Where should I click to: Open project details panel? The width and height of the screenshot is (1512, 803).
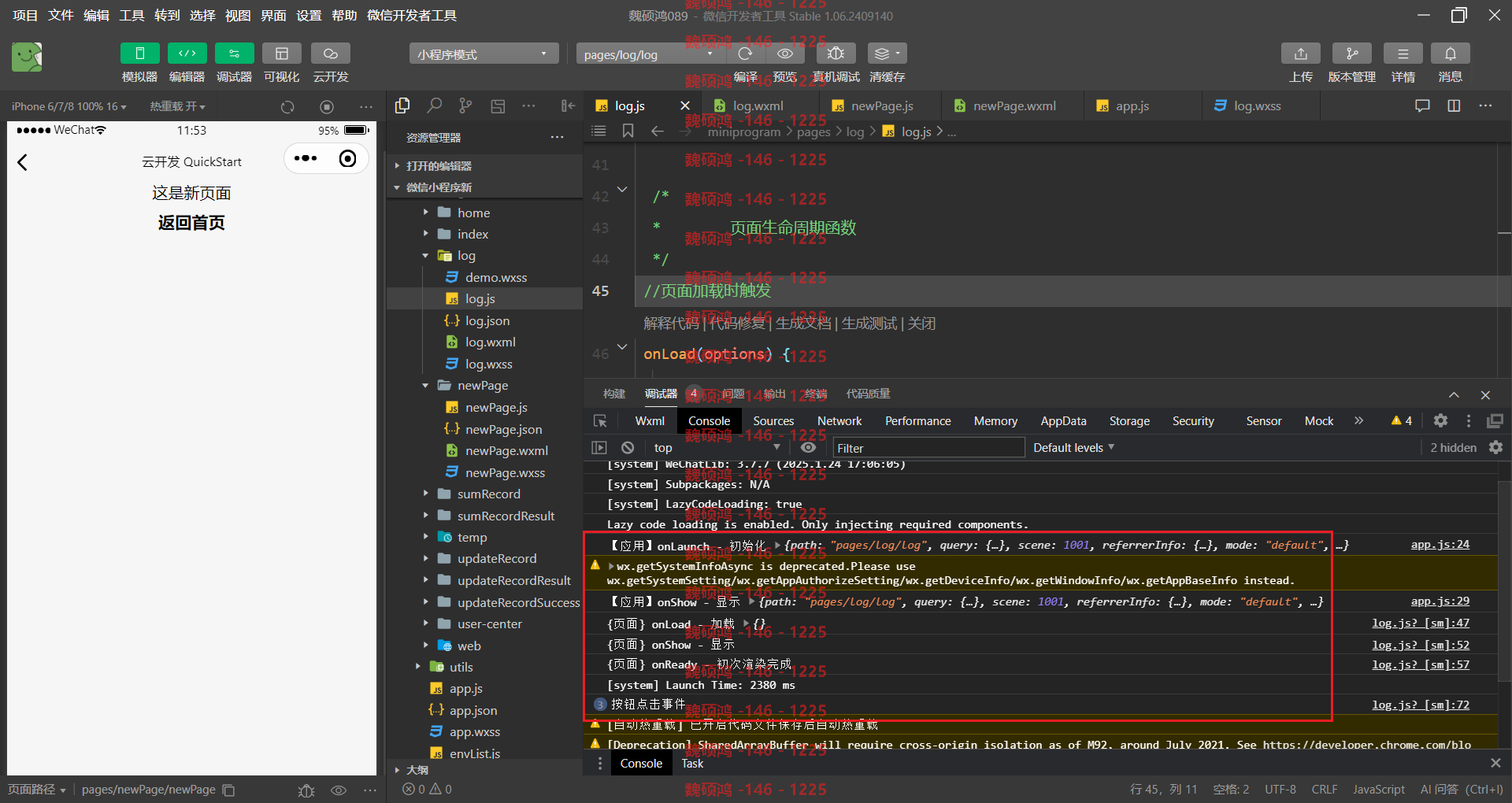pos(1403,54)
